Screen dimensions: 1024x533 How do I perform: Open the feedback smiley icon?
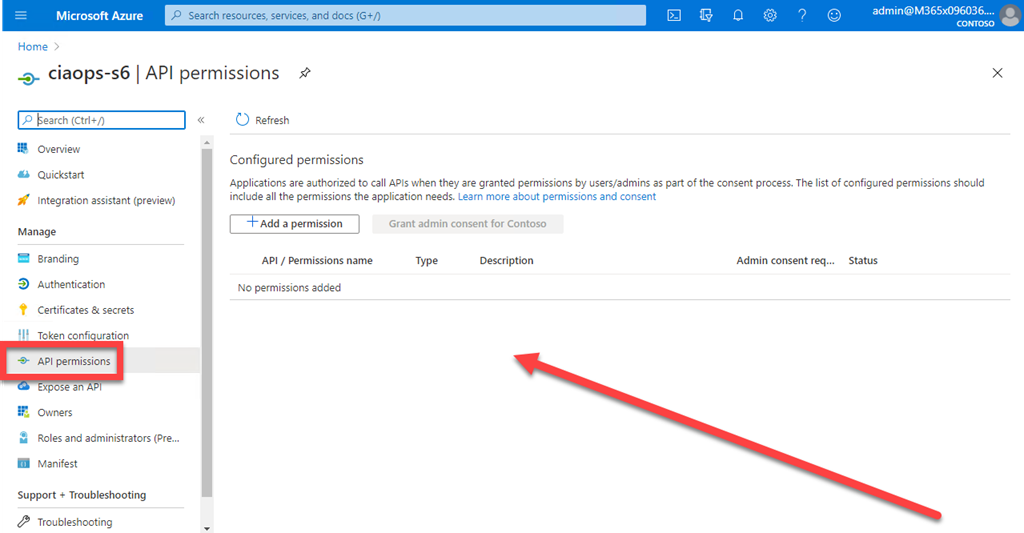834,15
